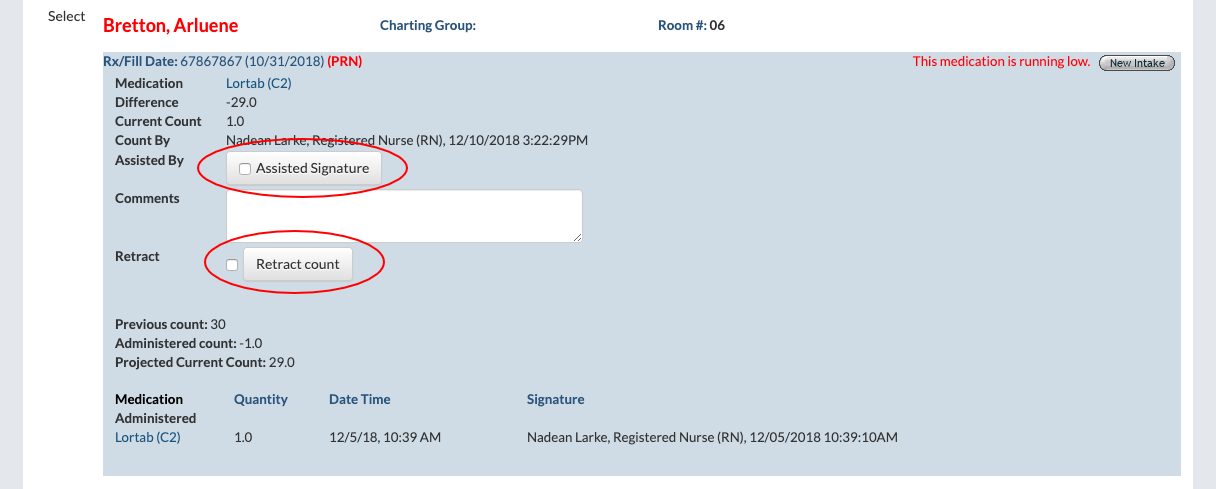Grab the Comments box resize handle
The height and width of the screenshot is (489, 1216).
[x=577, y=236]
